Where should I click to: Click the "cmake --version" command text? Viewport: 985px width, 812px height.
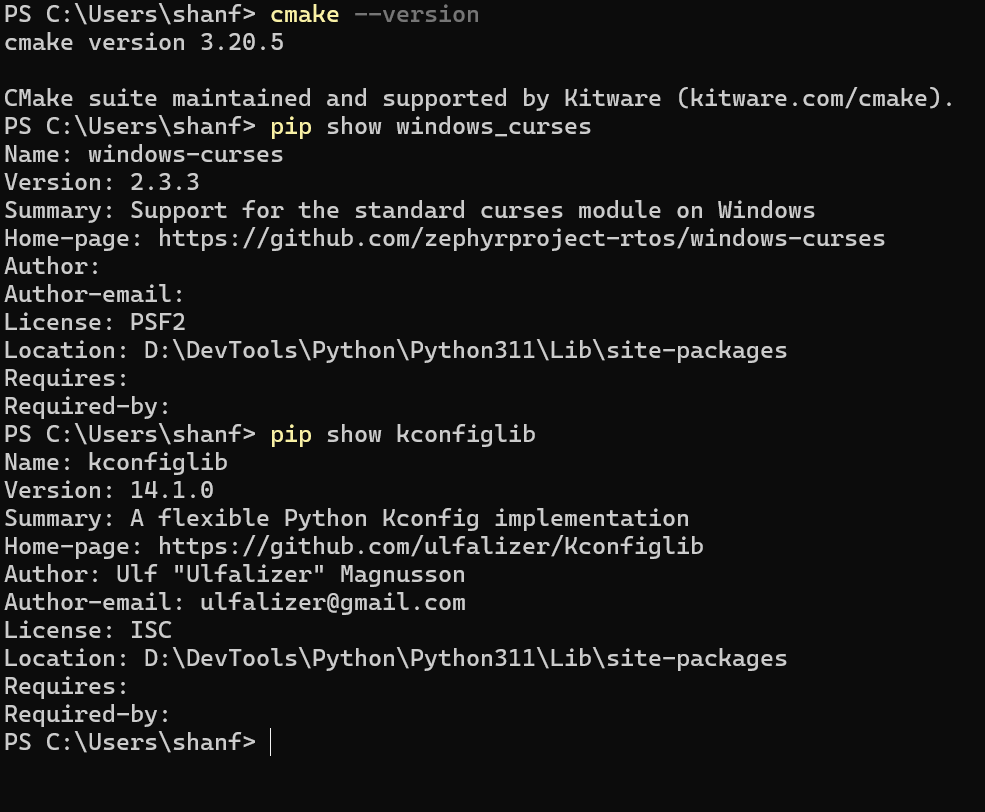point(374,14)
